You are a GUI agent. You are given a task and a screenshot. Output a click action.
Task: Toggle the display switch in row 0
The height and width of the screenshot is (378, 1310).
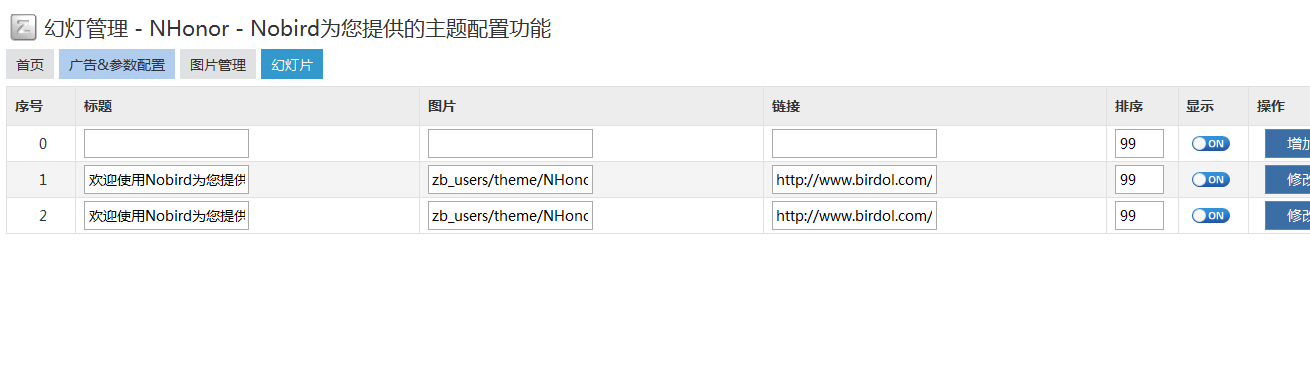click(1211, 144)
